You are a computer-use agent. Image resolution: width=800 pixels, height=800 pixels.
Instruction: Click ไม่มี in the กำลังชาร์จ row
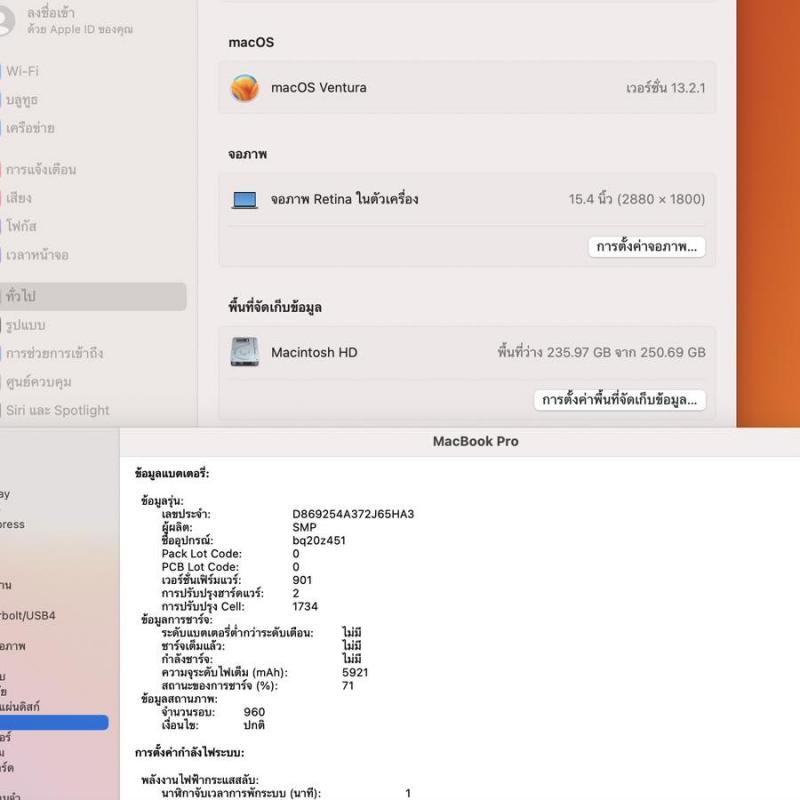click(352, 659)
